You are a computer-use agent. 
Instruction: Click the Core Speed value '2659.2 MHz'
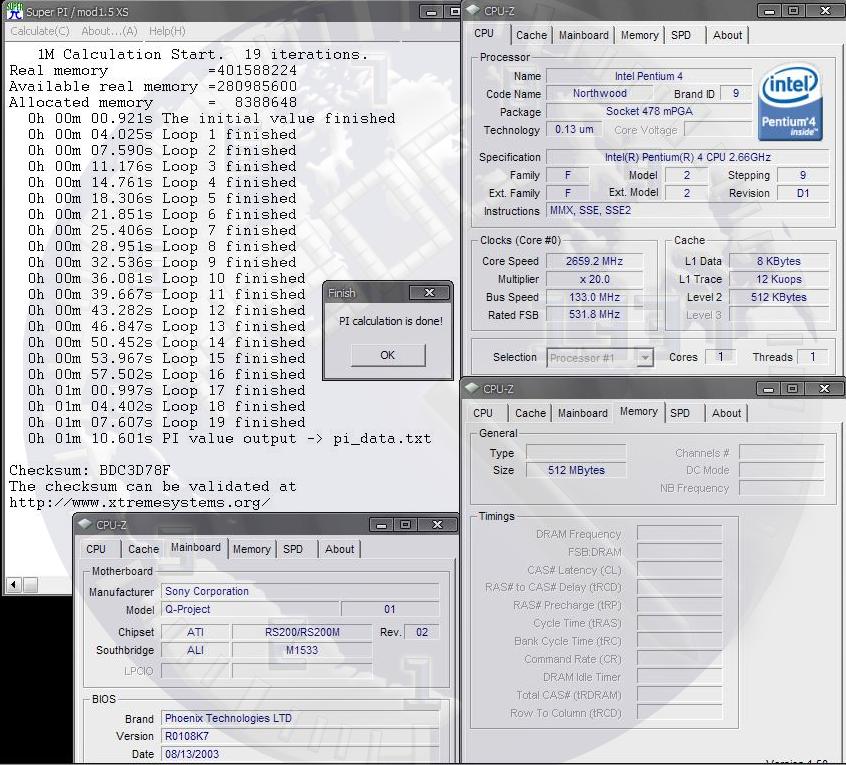click(594, 261)
